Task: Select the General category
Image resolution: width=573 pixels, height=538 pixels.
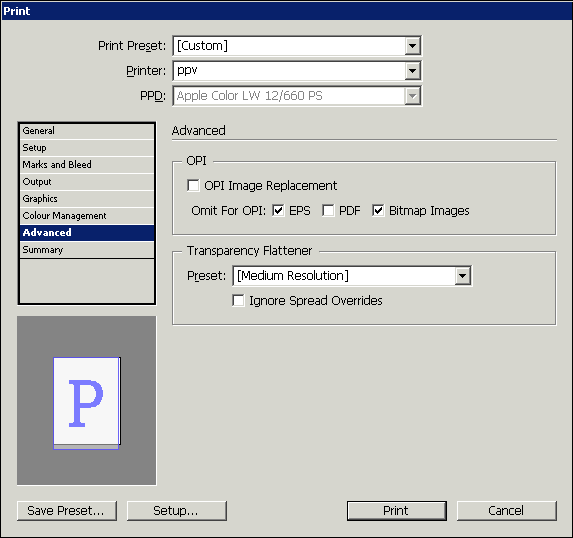Action: click(87, 131)
